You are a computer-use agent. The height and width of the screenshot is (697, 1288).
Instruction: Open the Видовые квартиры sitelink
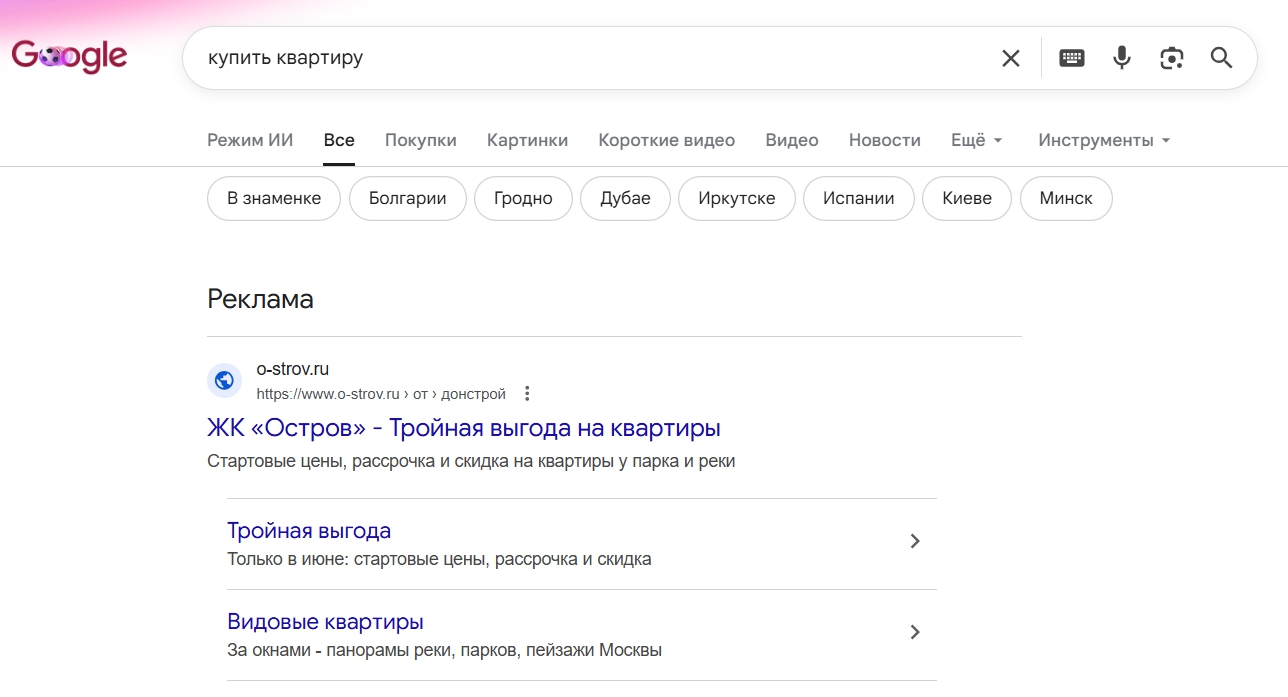325,622
